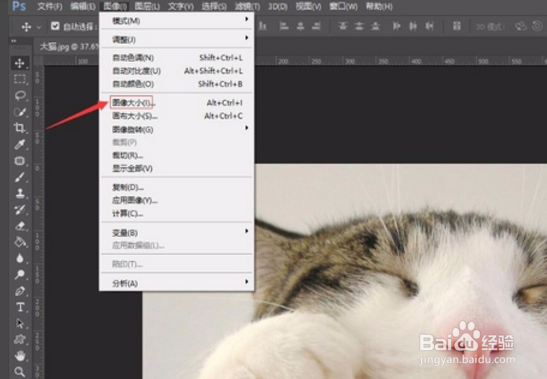Choose 裁切(R) menu item
Image resolution: width=547 pixels, height=379 pixels.
177,155
